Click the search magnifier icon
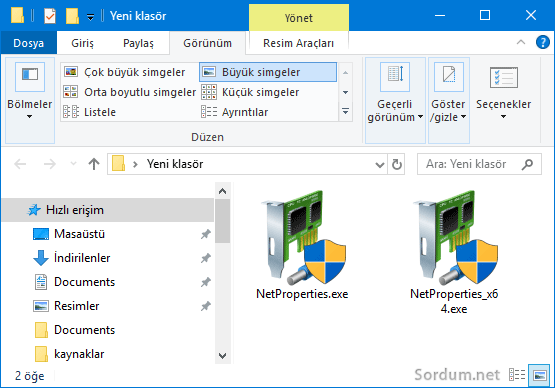The width and height of the screenshot is (555, 388). (x=527, y=164)
